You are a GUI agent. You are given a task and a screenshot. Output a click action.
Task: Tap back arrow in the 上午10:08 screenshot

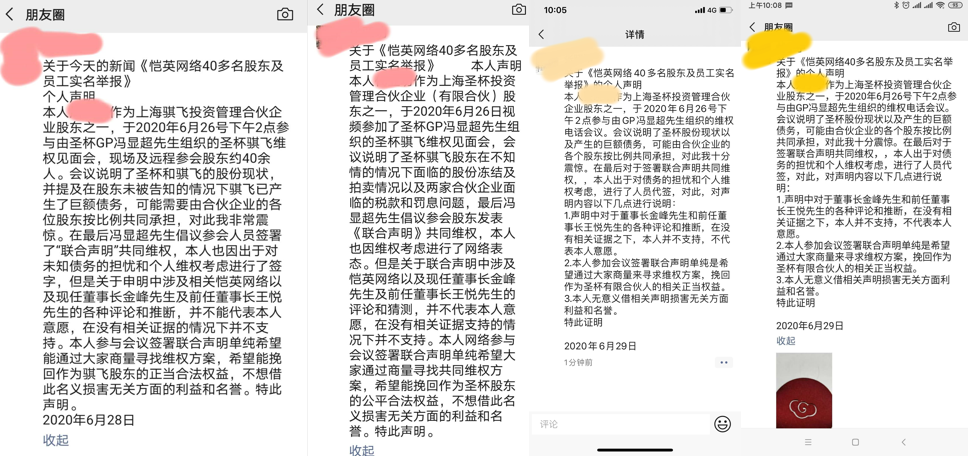(x=752, y=27)
